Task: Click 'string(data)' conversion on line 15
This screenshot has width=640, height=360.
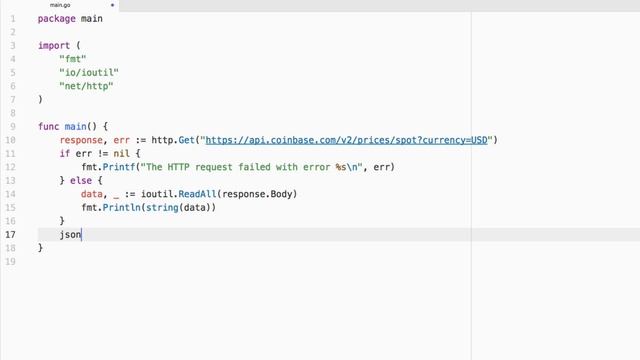Action: 178,207
